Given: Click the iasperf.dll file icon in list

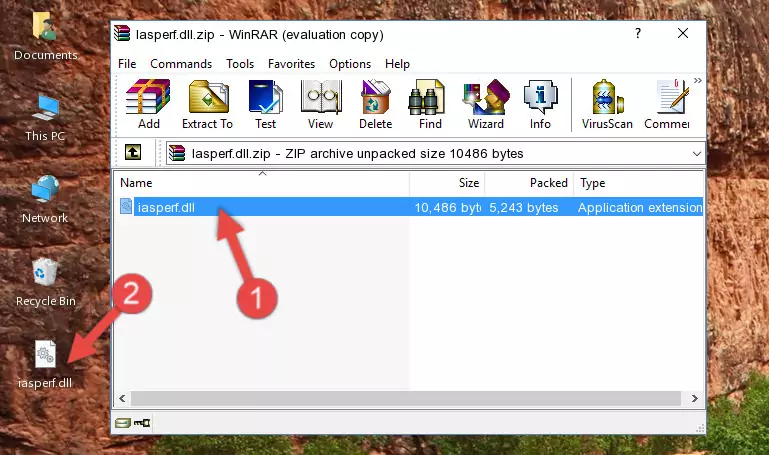Looking at the screenshot, I should pyautogui.click(x=126, y=206).
